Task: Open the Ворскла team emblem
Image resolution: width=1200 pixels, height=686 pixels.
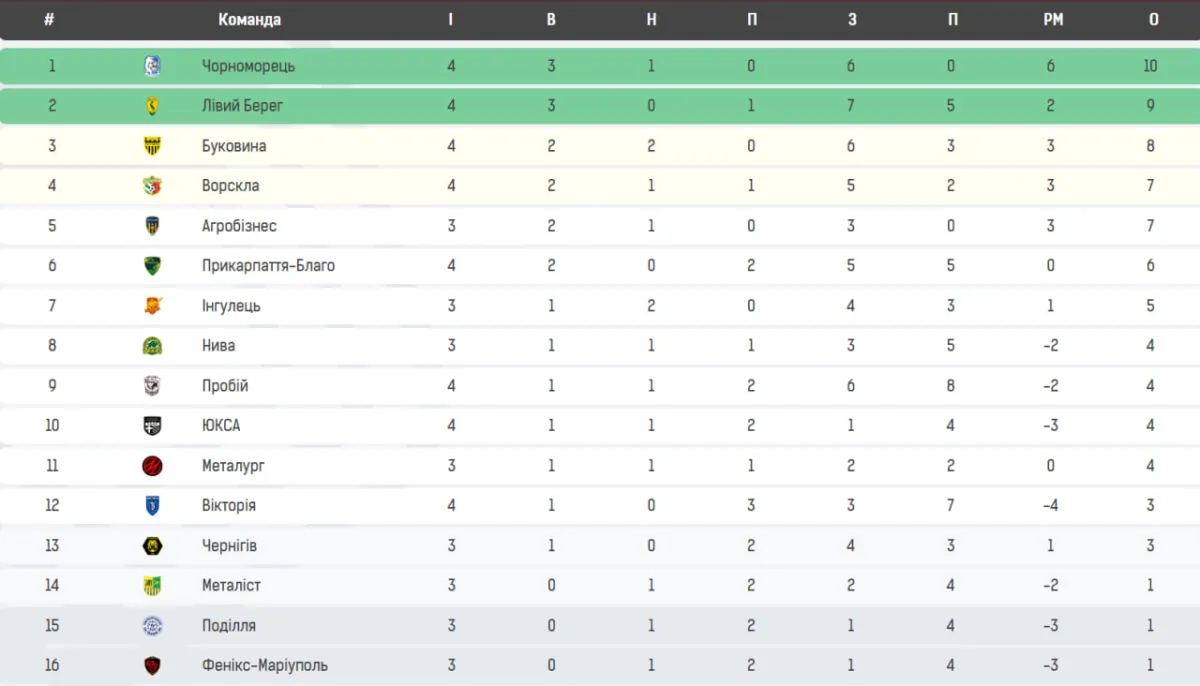Action: point(152,186)
